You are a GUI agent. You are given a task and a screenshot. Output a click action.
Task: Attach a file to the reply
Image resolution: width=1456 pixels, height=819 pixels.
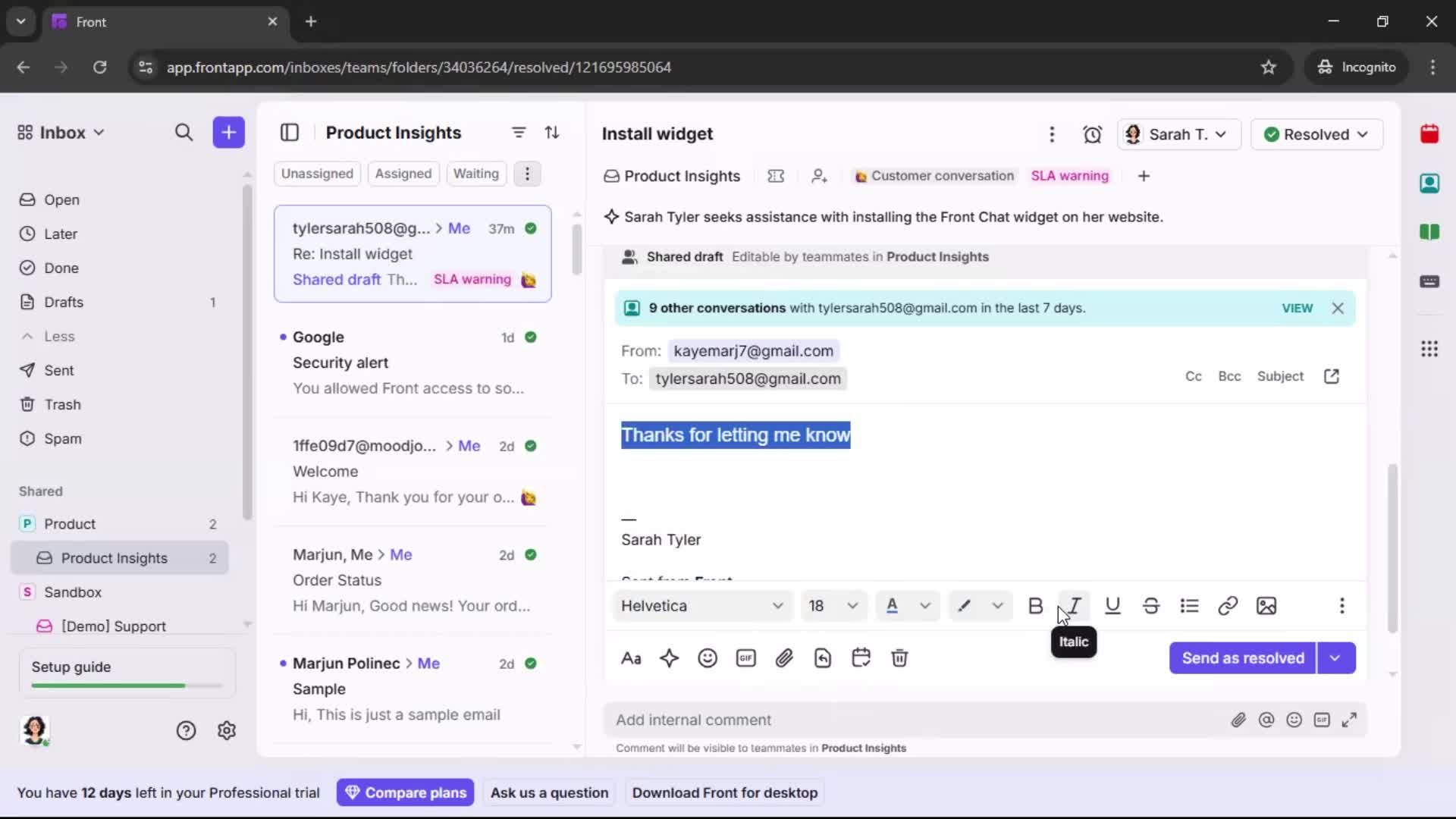click(x=784, y=658)
